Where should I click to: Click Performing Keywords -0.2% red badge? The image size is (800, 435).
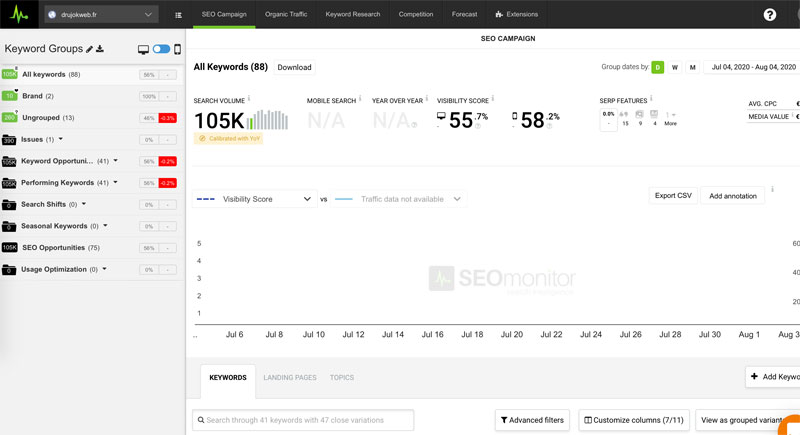pyautogui.click(x=167, y=183)
